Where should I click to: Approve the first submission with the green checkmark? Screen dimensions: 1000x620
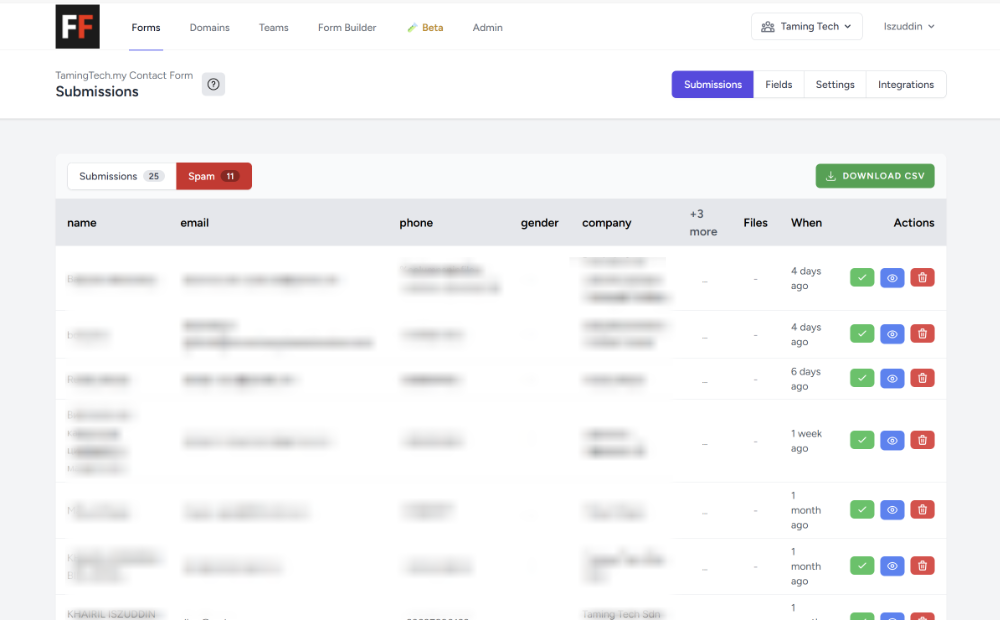click(x=861, y=277)
